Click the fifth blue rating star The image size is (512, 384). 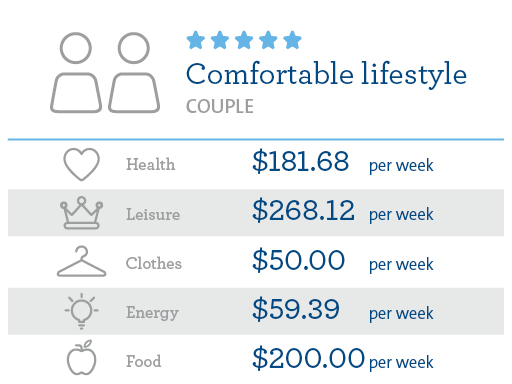click(x=292, y=40)
